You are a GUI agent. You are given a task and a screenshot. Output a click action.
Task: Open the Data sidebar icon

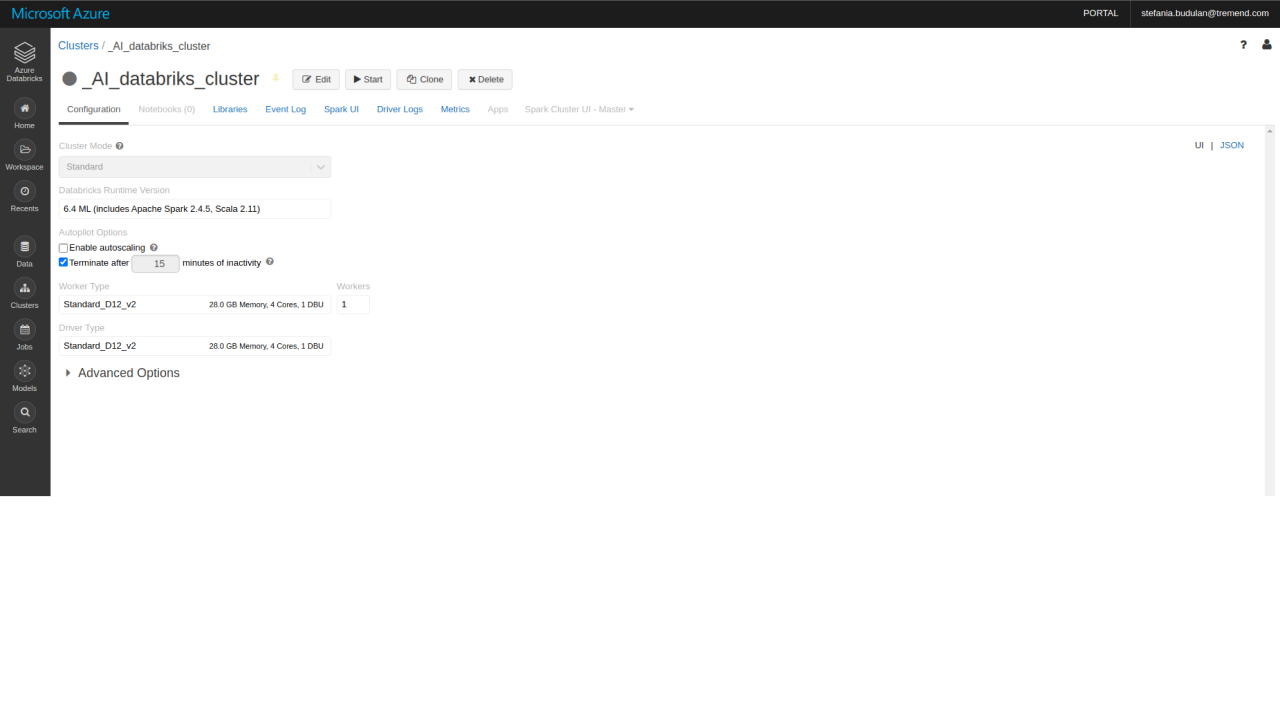(x=25, y=246)
